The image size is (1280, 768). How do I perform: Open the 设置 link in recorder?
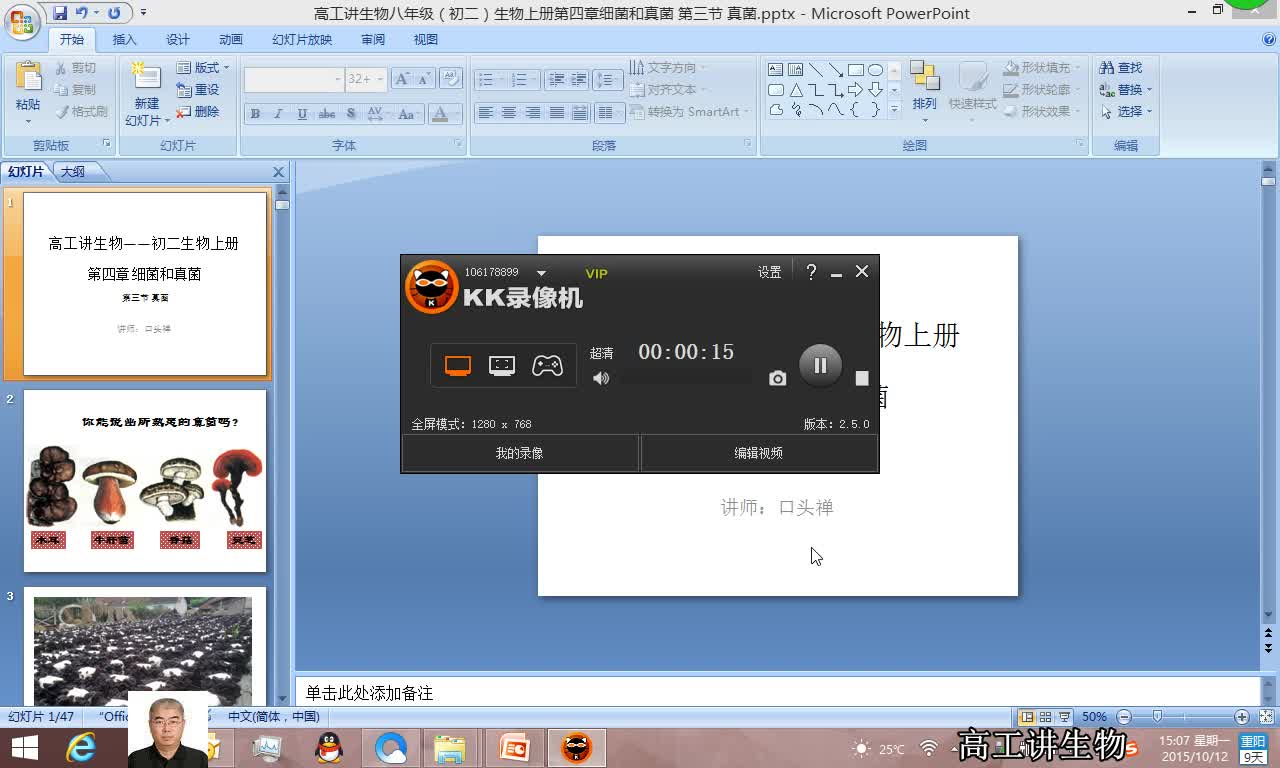click(x=769, y=272)
